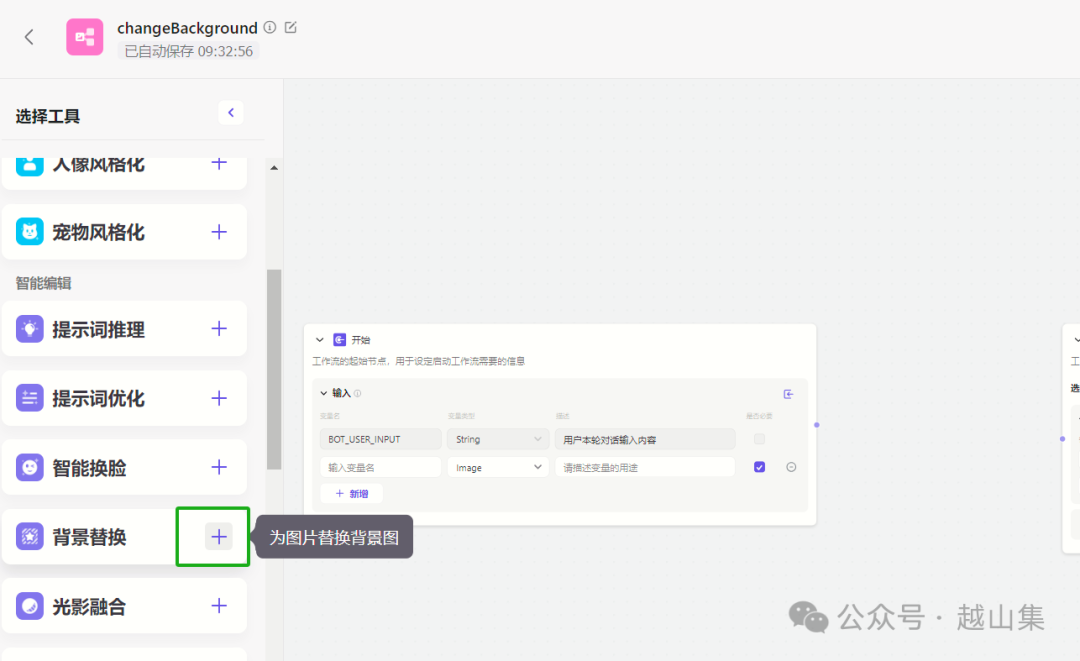
Task: Click the 光影融合 tool icon
Action: point(30,606)
